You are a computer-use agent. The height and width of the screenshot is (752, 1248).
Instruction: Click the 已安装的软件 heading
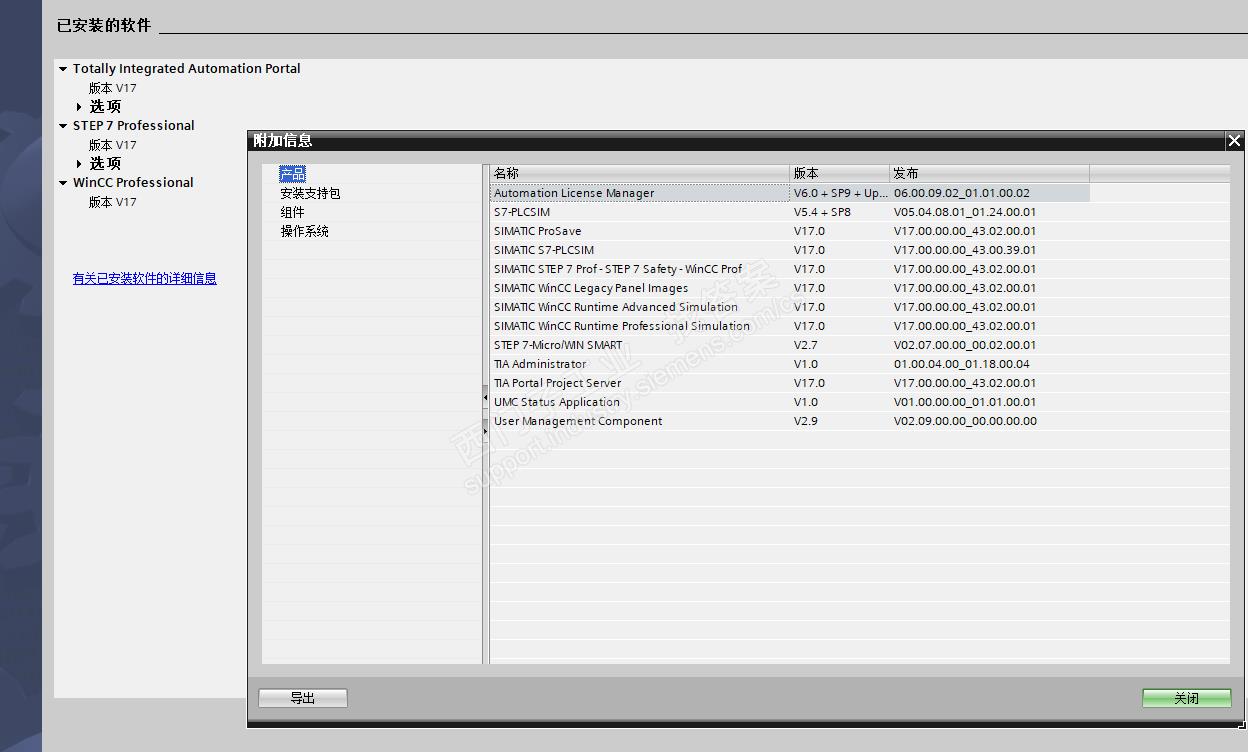(104, 25)
